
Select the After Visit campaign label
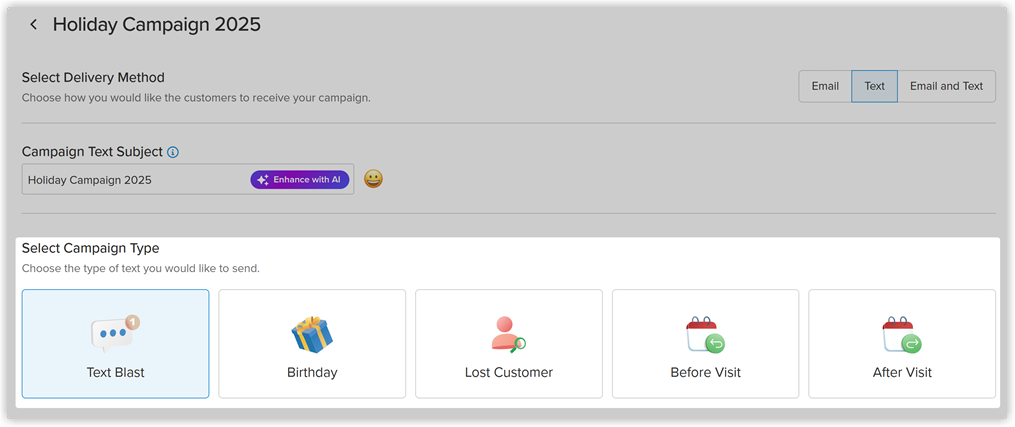(x=902, y=373)
